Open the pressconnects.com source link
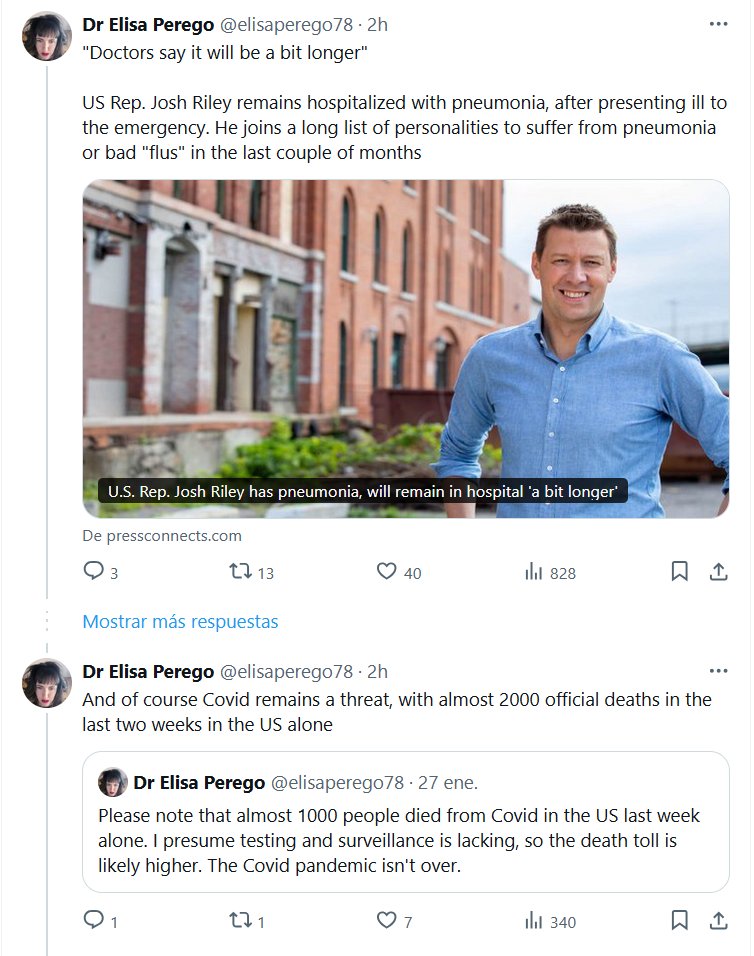Screen dimensions: 754x956 coord(162,535)
